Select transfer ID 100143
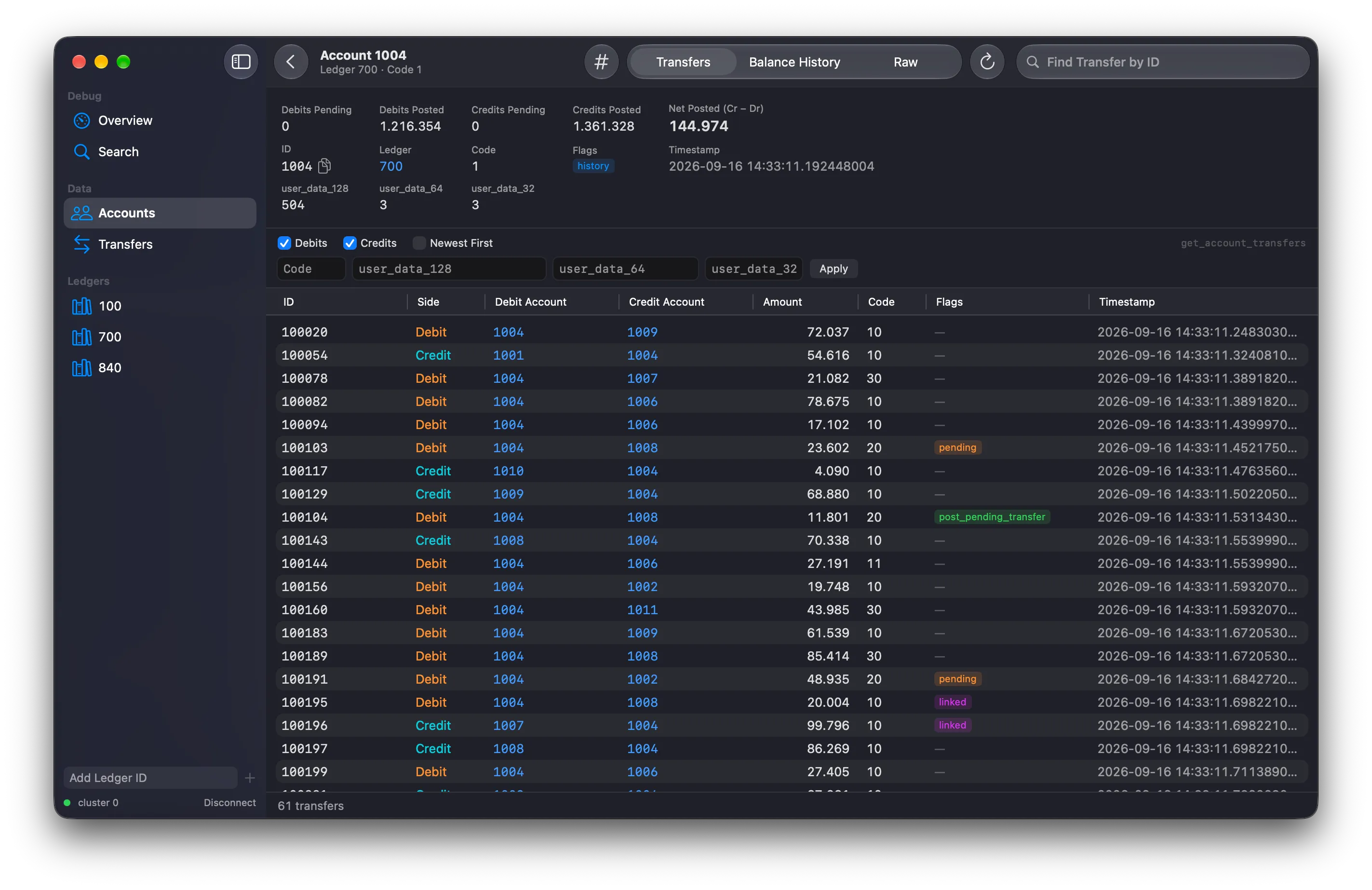1372x890 pixels. [x=304, y=540]
